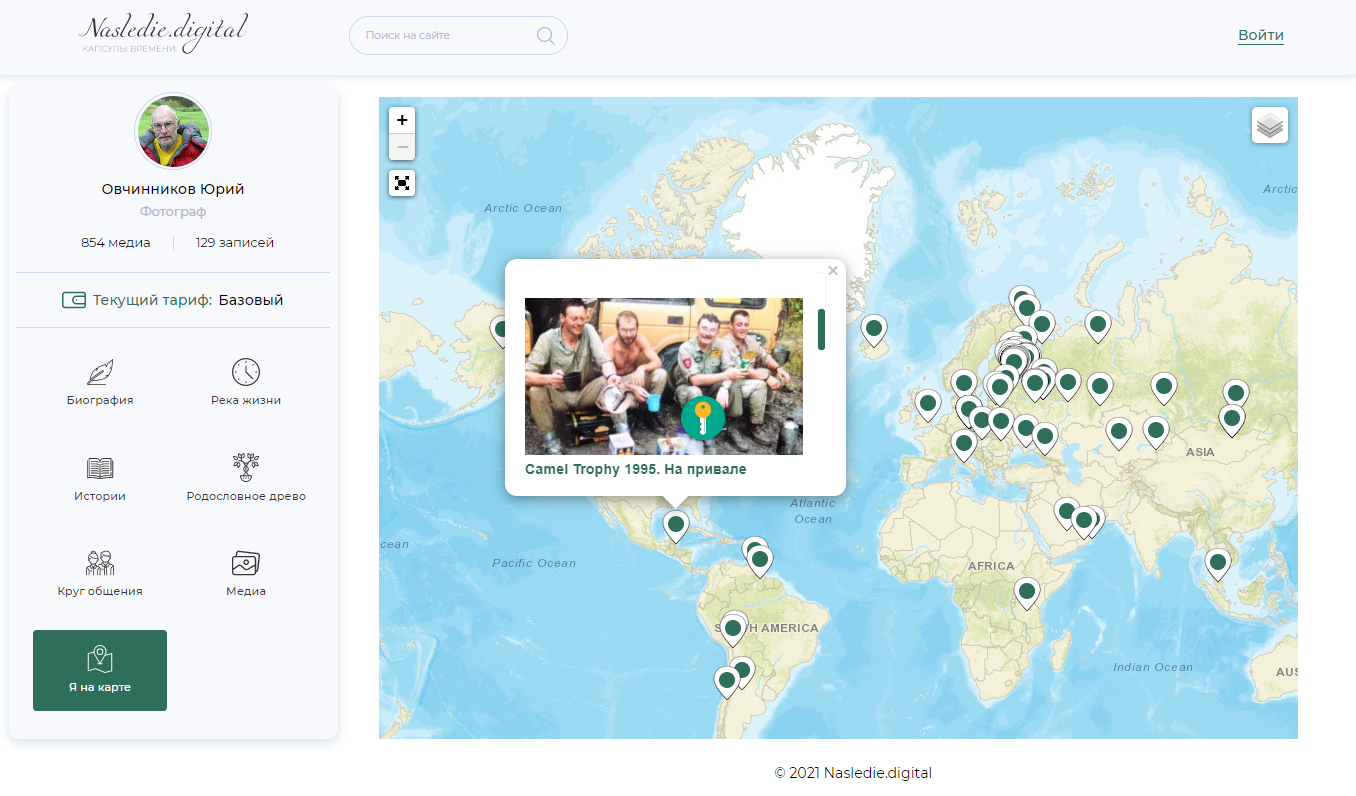The width and height of the screenshot is (1356, 796).
Task: Zoom in the map with plus button
Action: tap(402, 120)
